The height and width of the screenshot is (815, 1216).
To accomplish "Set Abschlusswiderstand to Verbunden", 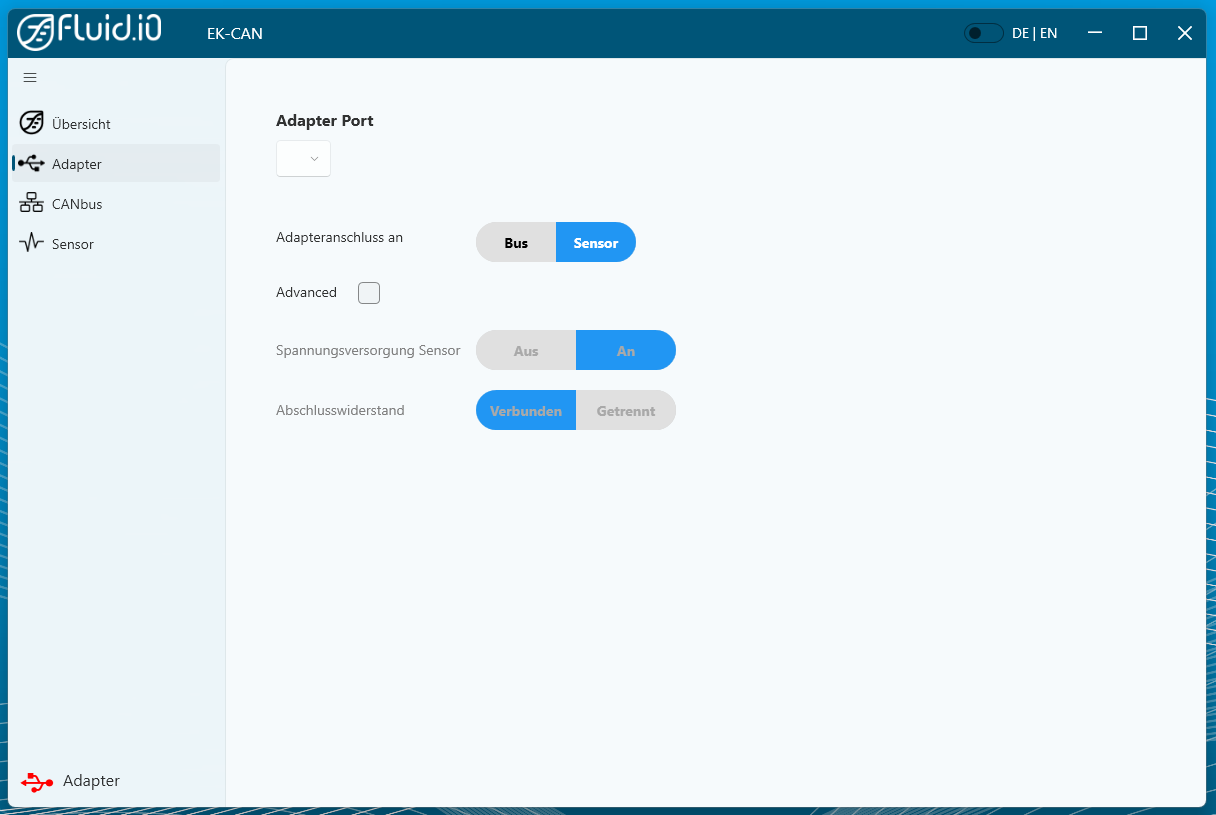I will (526, 411).
